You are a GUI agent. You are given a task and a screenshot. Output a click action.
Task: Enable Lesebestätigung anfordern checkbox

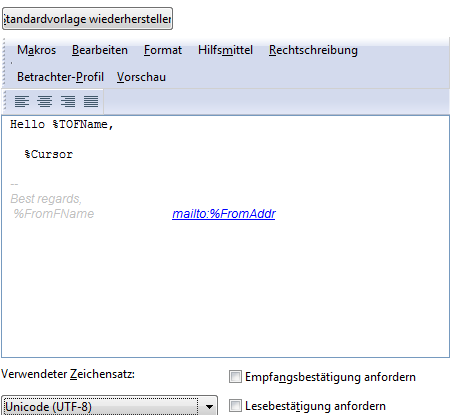click(235, 406)
